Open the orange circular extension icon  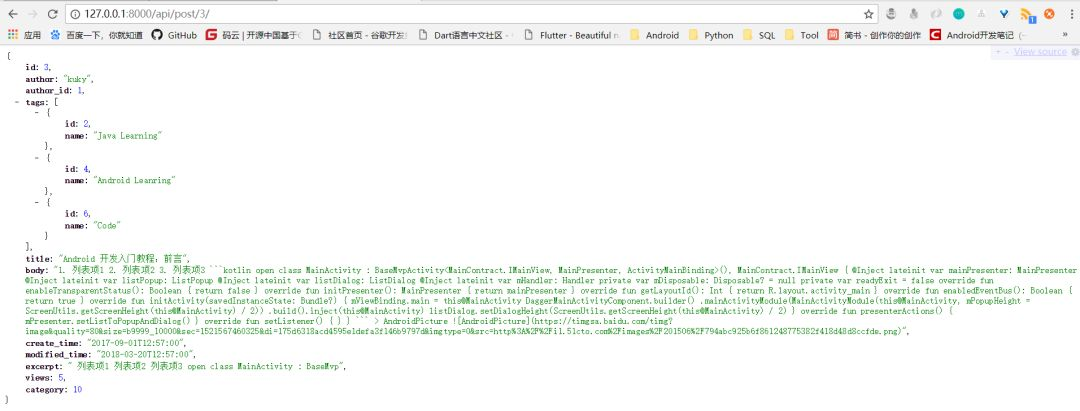1049,14
